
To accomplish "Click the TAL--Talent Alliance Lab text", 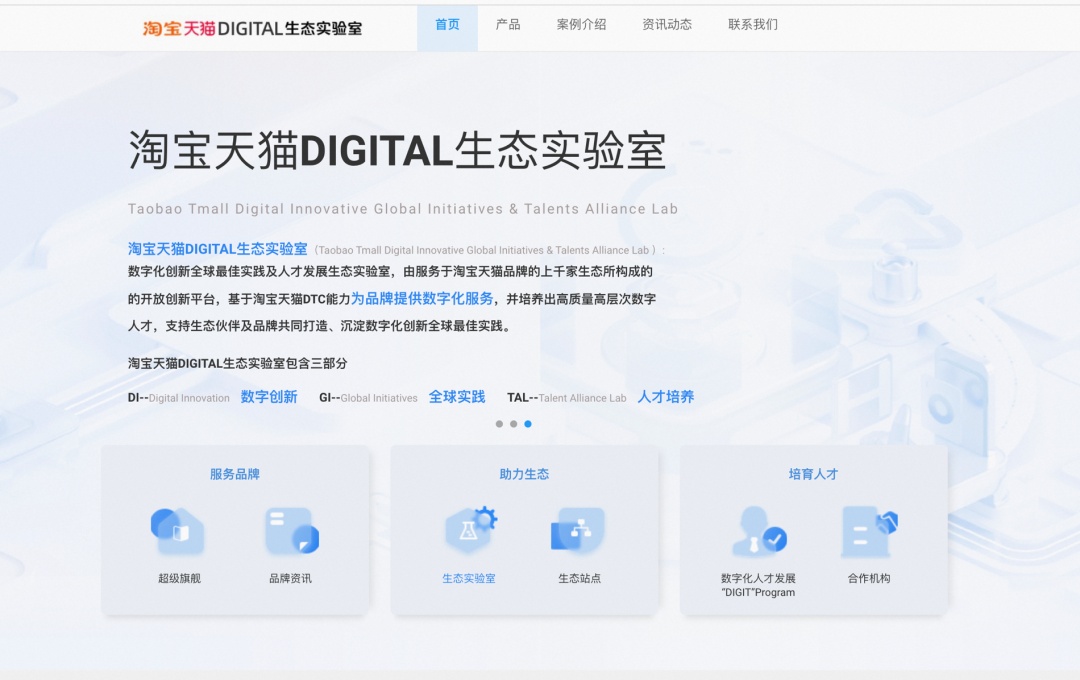I will tap(566, 398).
